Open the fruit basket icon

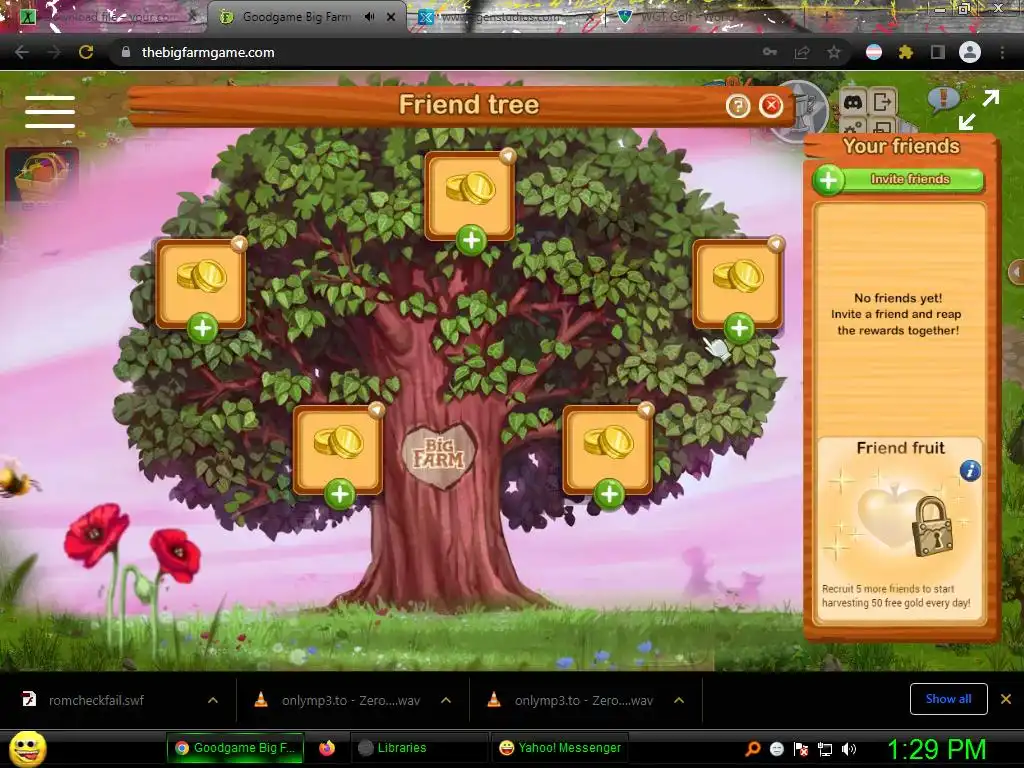tap(42, 176)
